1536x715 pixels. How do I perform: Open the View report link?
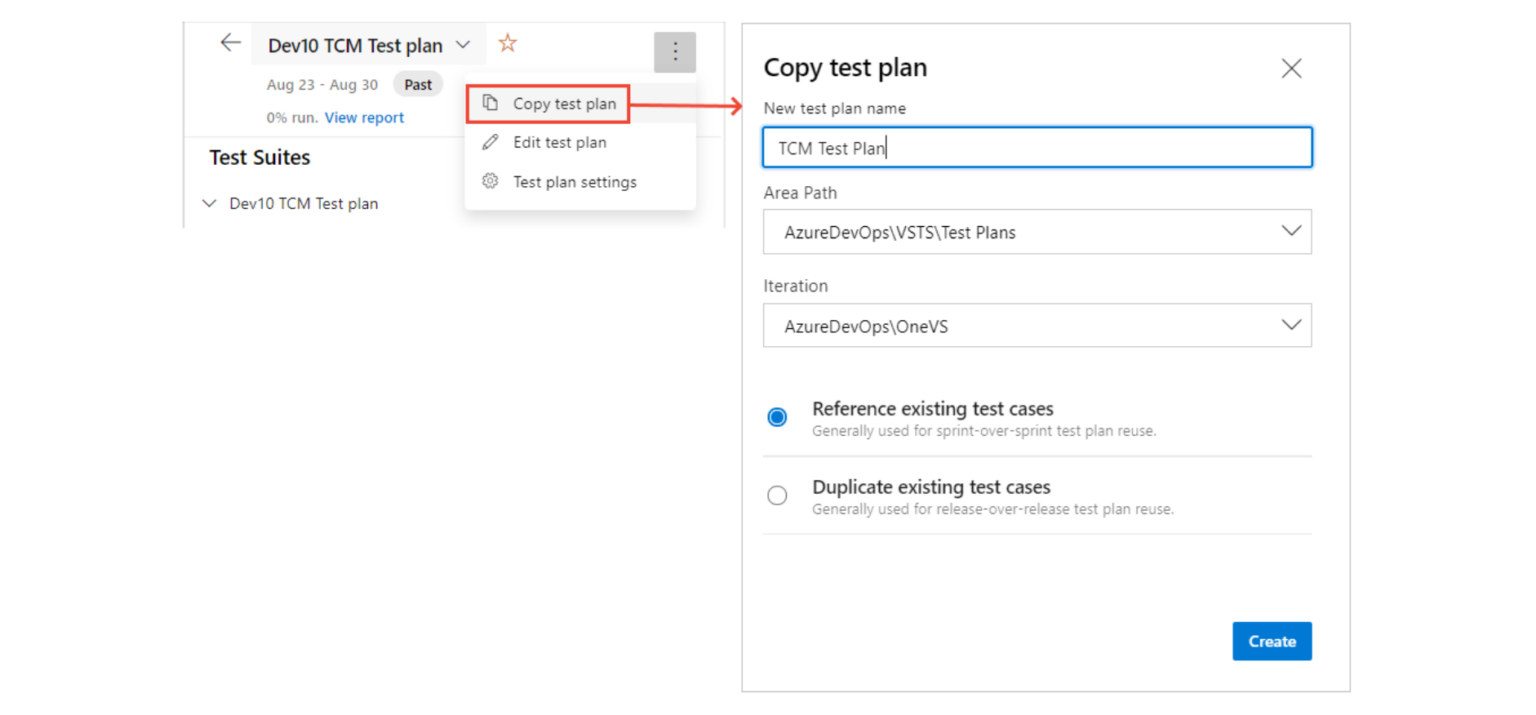[364, 117]
